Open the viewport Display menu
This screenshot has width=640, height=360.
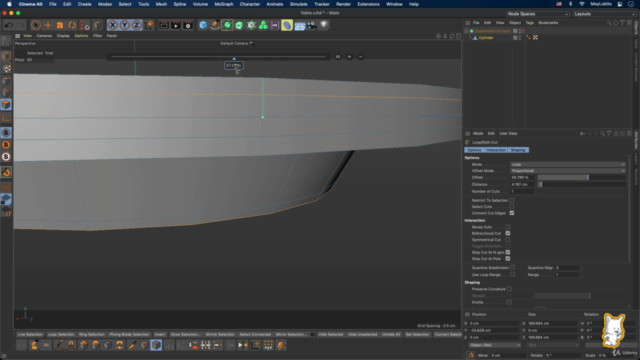(63, 36)
